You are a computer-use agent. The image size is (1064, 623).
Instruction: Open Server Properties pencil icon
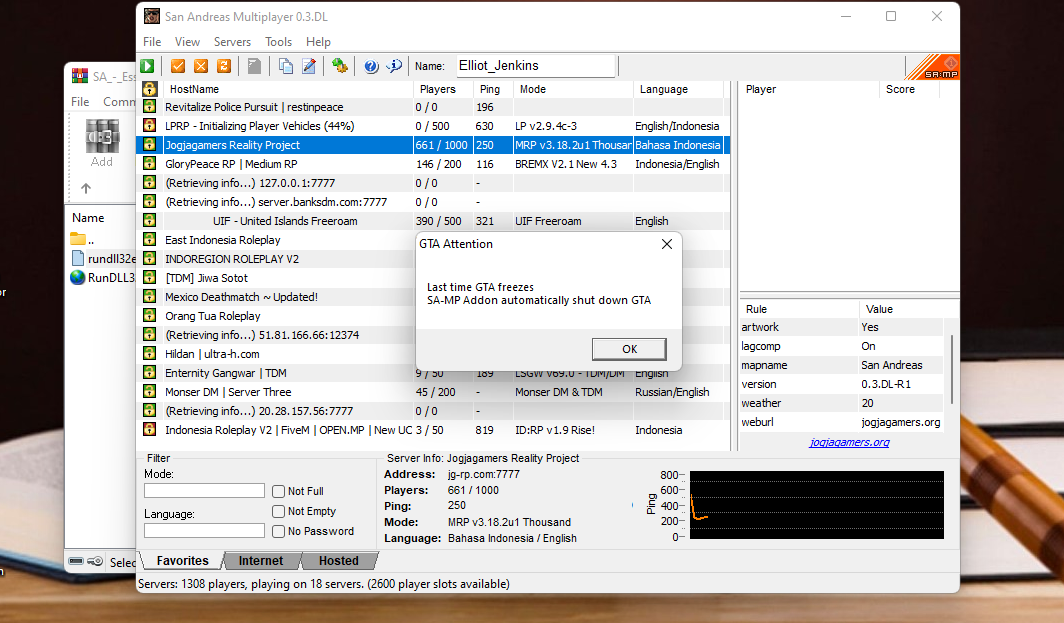tap(309, 66)
